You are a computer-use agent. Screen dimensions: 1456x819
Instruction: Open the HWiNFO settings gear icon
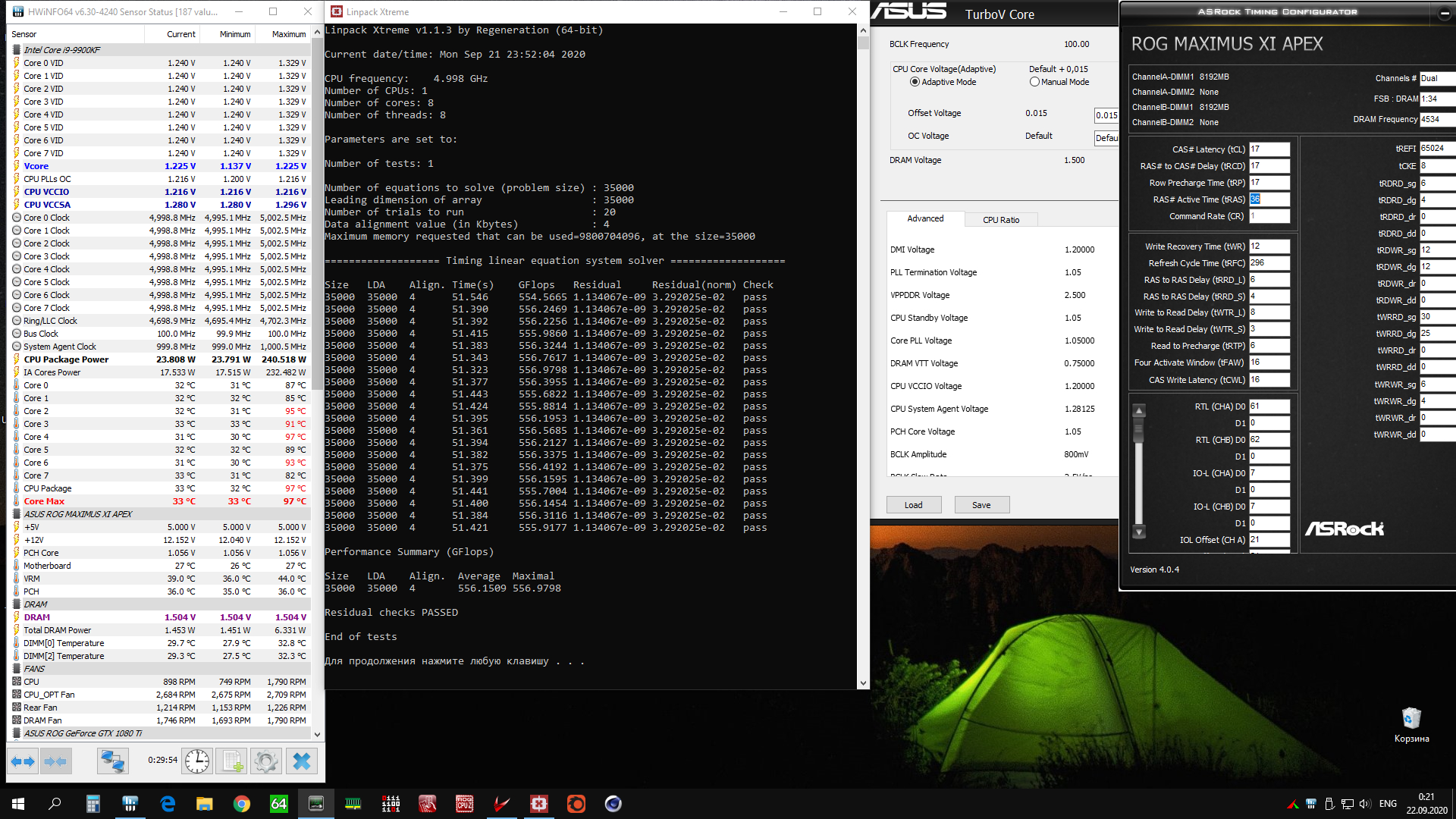tap(266, 761)
